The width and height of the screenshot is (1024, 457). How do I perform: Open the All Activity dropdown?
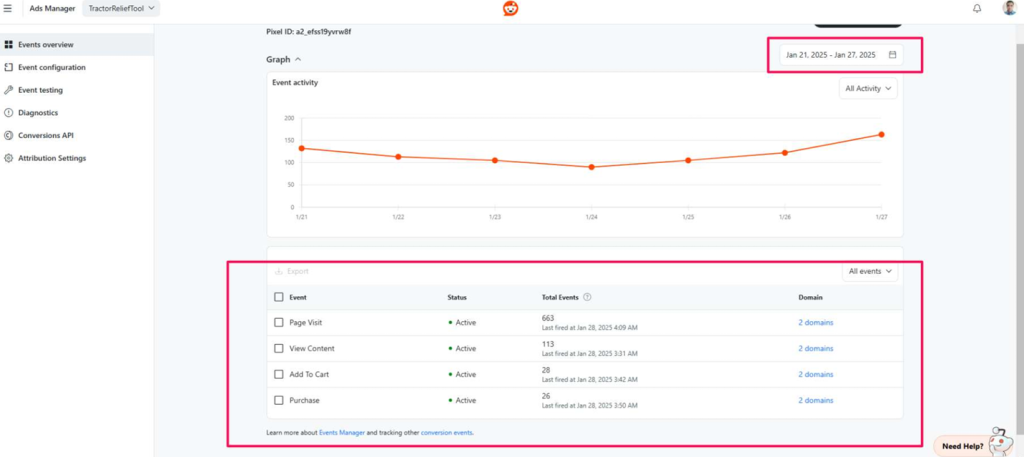pyautogui.click(x=868, y=89)
